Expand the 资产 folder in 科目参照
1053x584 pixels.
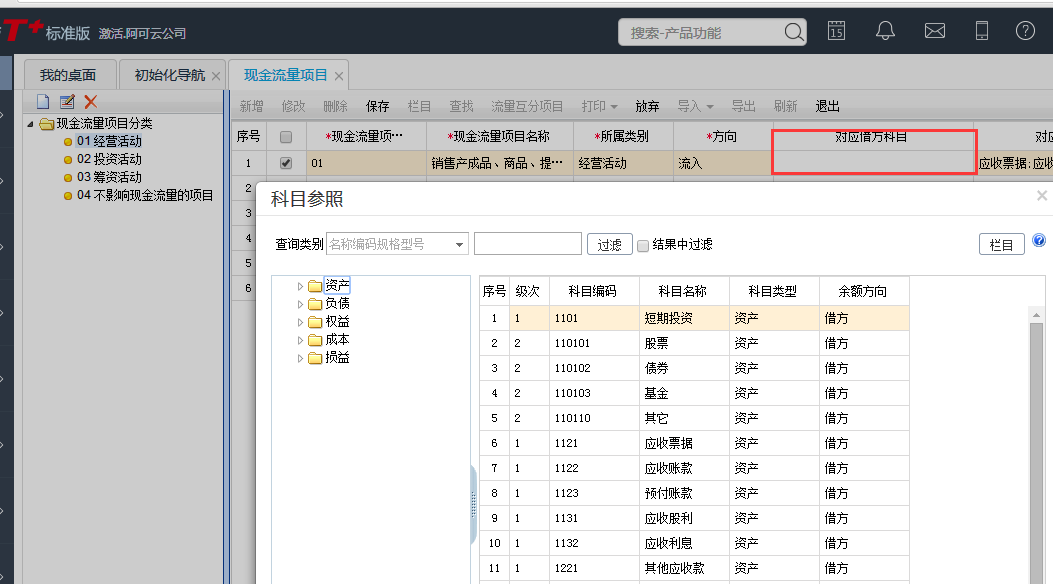[x=301, y=284]
